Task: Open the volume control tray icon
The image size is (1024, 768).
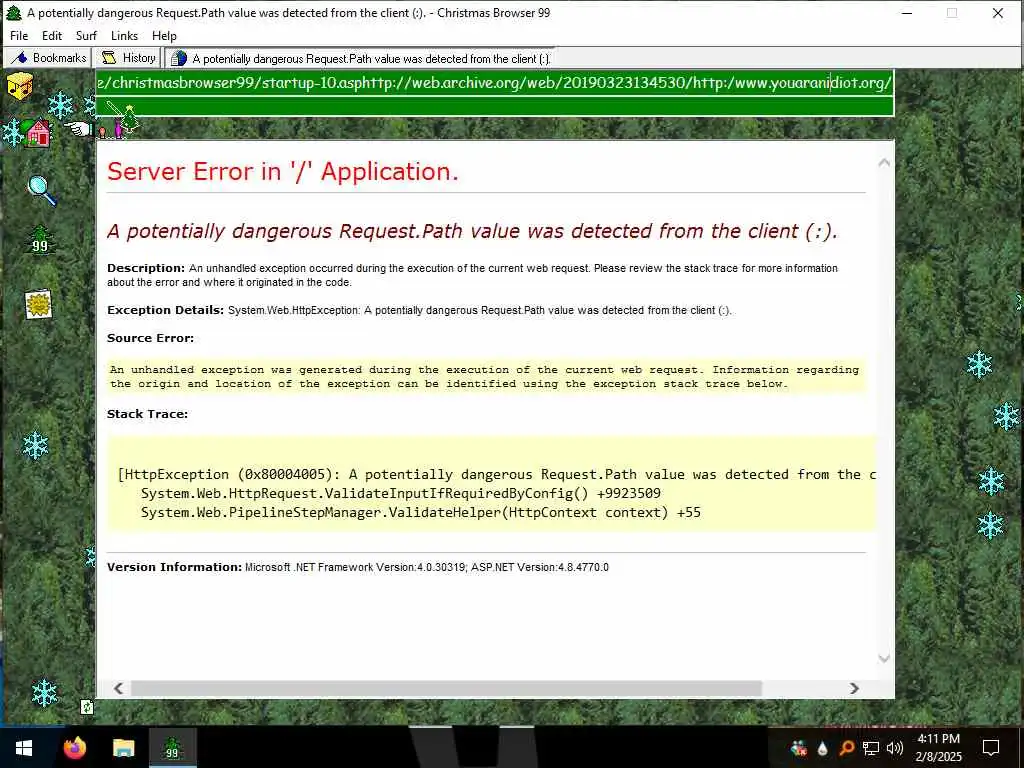Action: coord(895,748)
